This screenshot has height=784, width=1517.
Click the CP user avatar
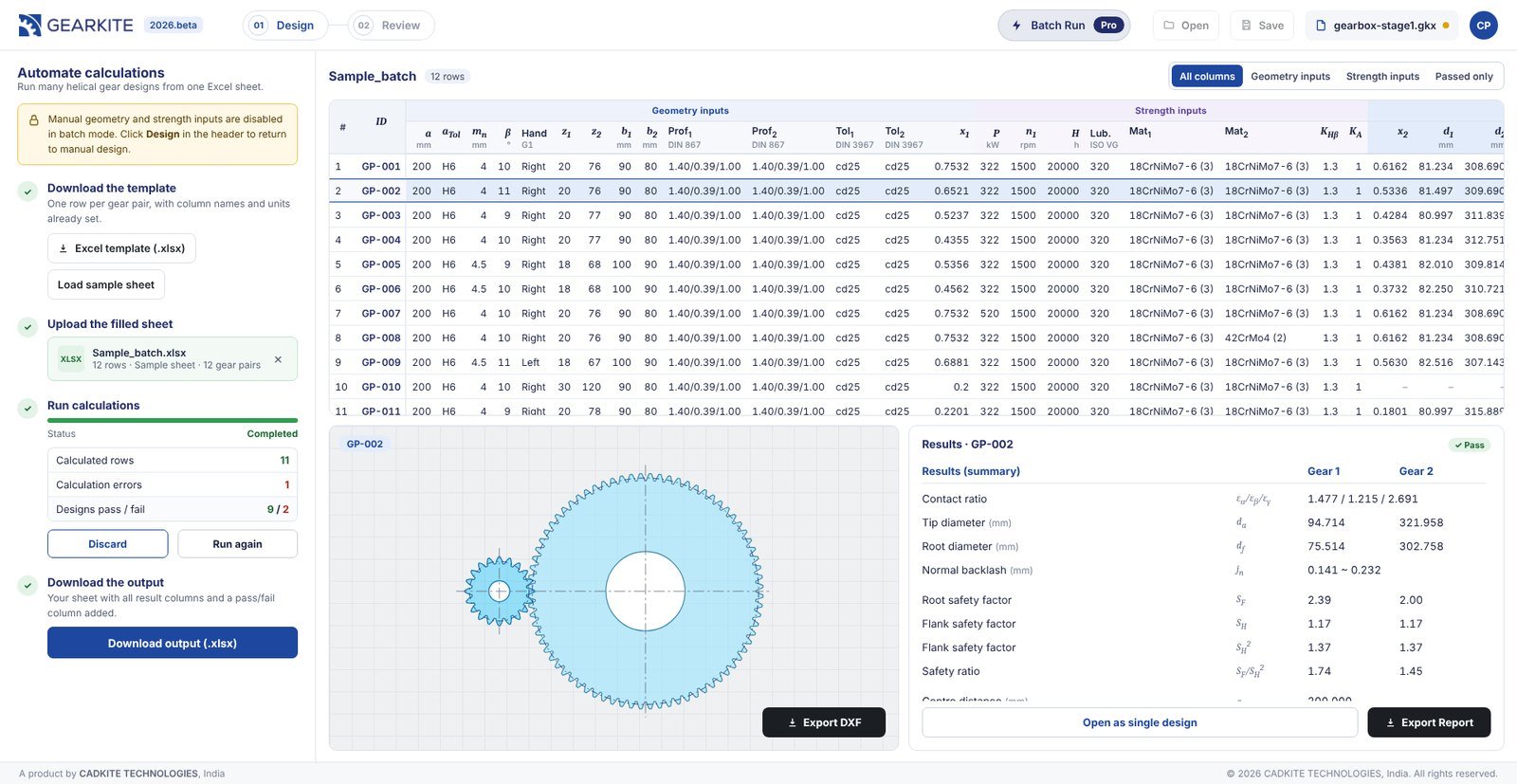(1483, 26)
